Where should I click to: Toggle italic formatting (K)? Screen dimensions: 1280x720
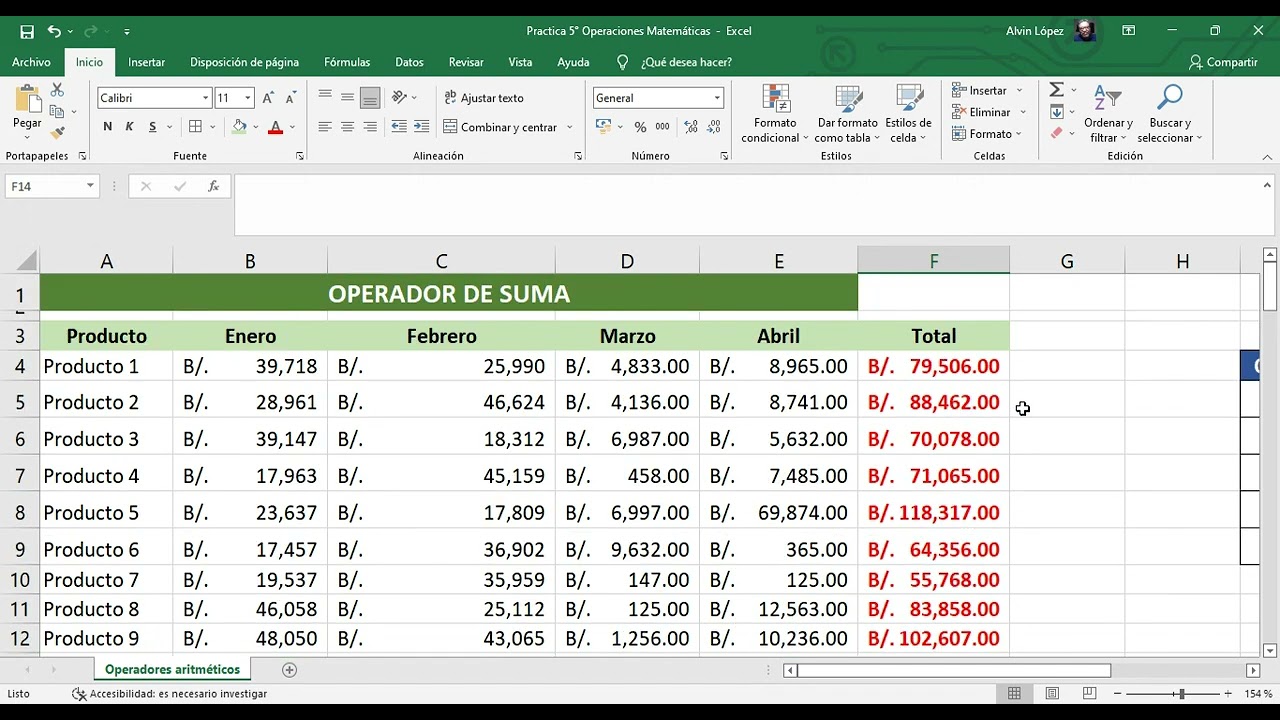click(130, 127)
